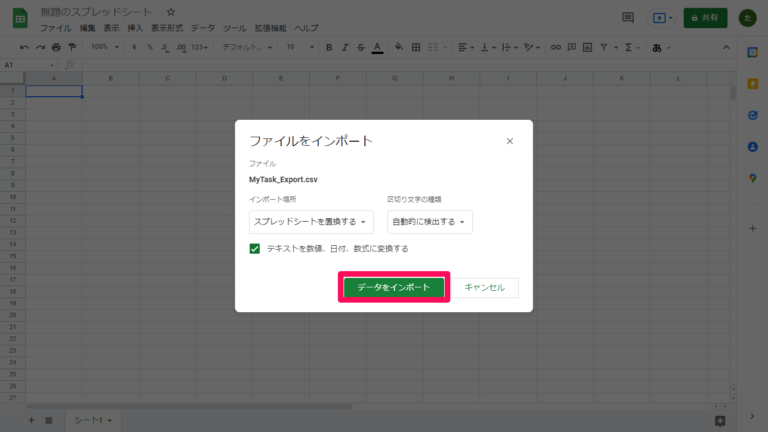768x432 pixels.
Task: Apply yen currency format
Action: (x=134, y=48)
